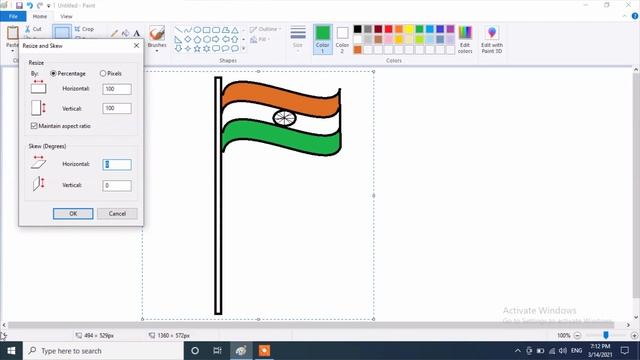Open Edit colors
The width and height of the screenshot is (640, 360).
coord(465,39)
